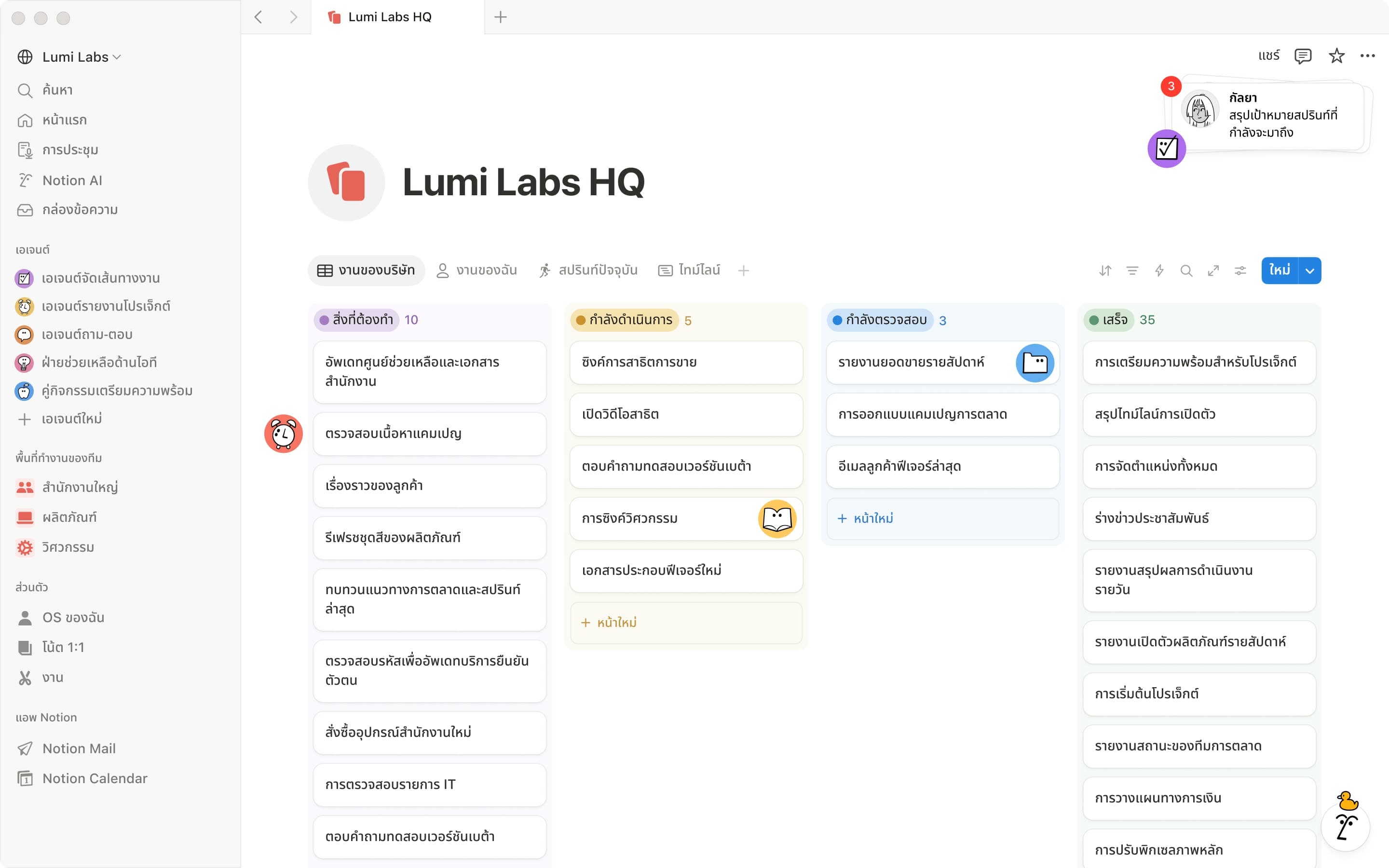Open the comments icon at top right

(1302, 55)
